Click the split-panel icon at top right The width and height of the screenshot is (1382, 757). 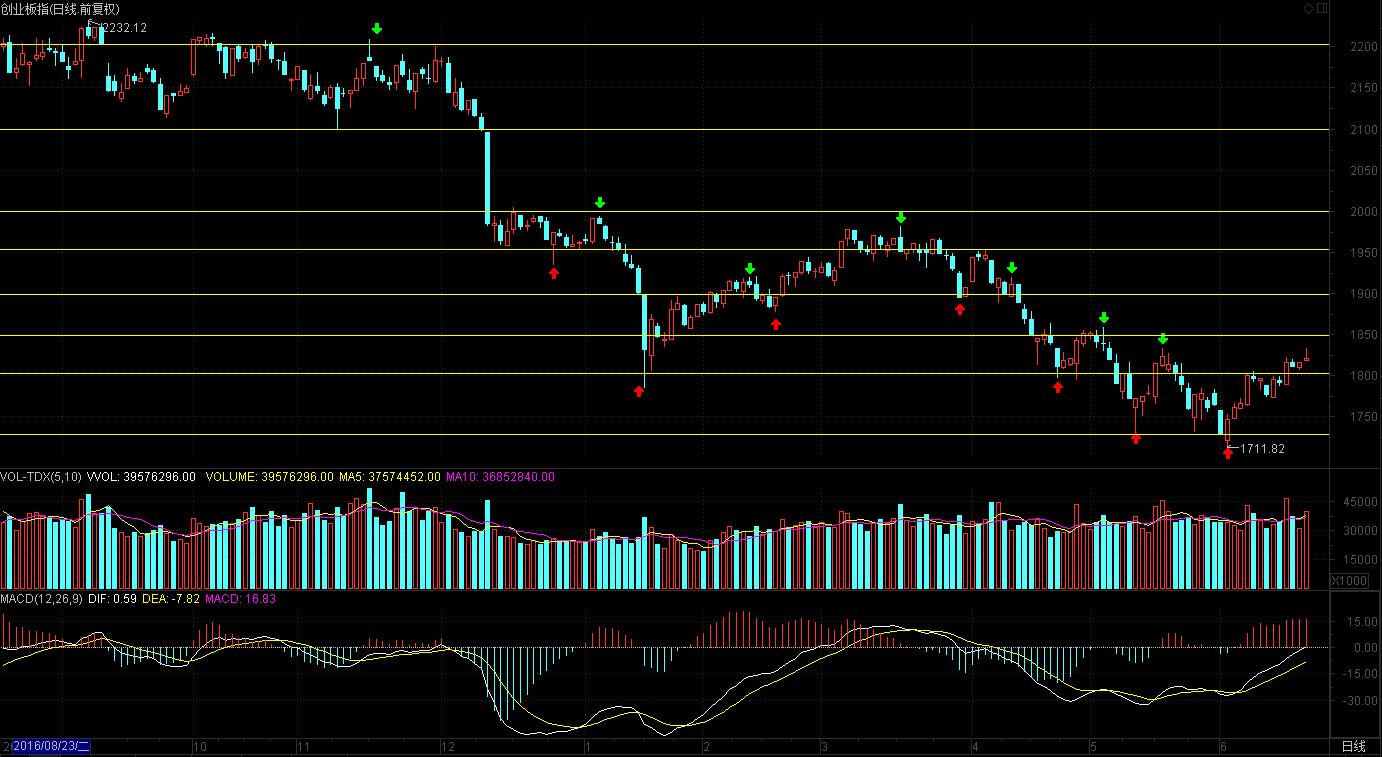tap(1321, 8)
